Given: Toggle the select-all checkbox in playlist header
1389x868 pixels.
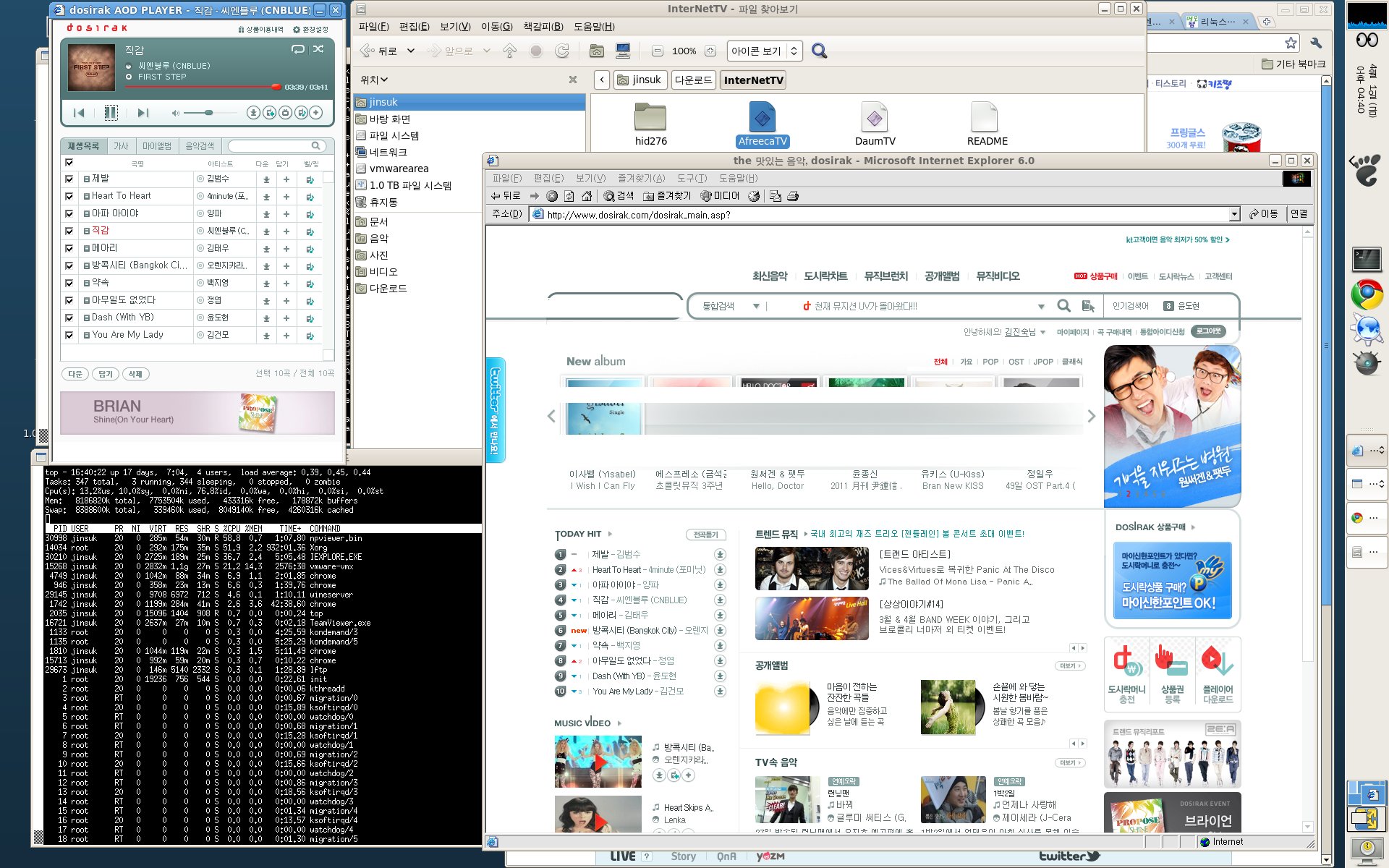Looking at the screenshot, I should (x=69, y=163).
